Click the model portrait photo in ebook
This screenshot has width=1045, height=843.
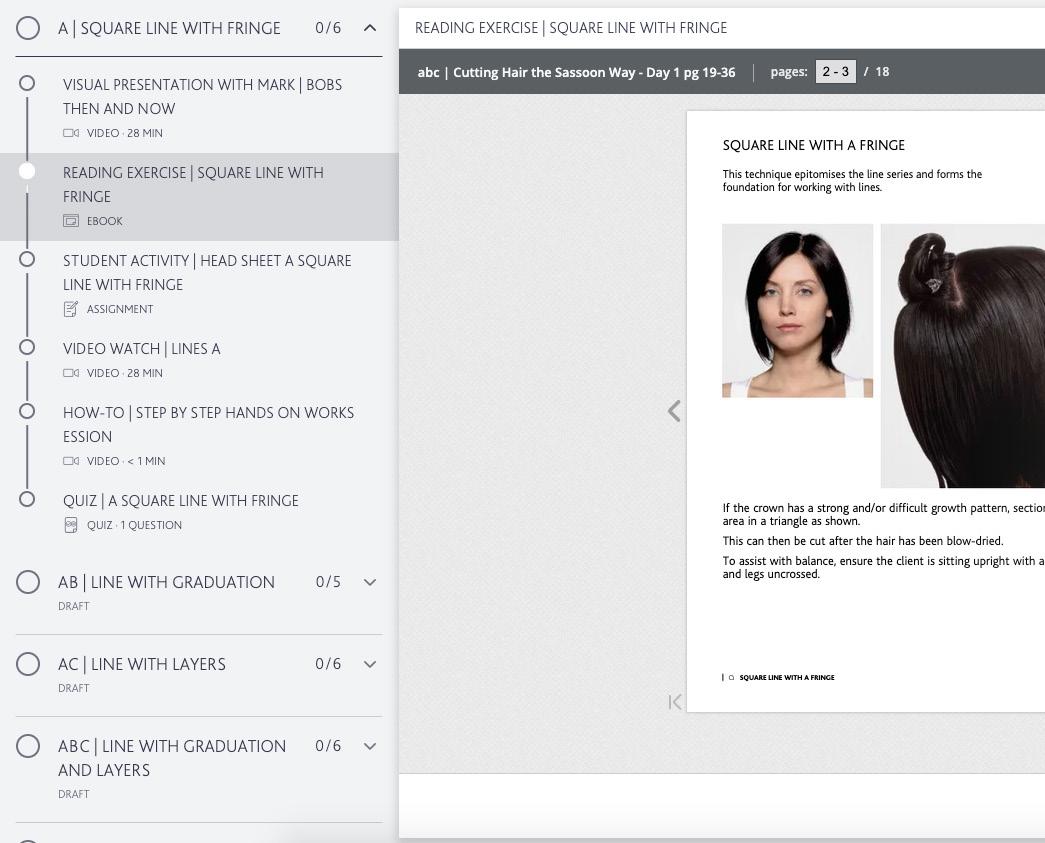coord(798,311)
